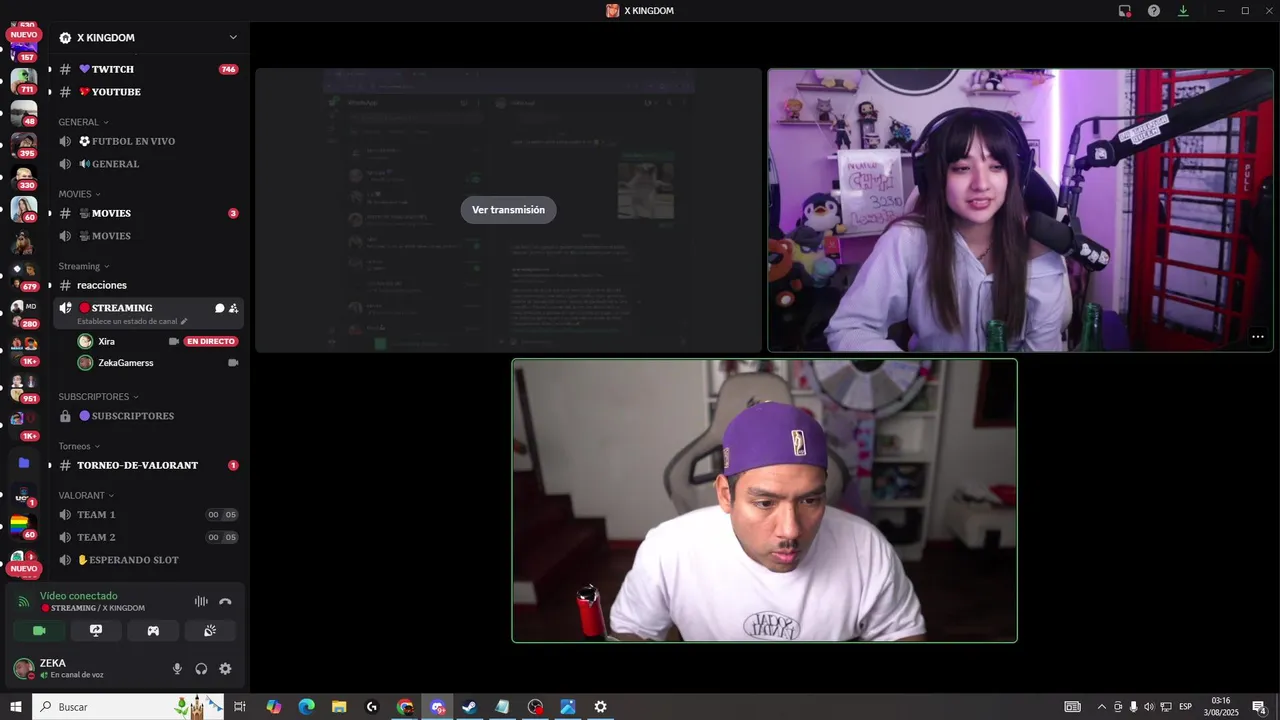Collapse the GENERAL category
The height and width of the screenshot is (720, 1280).
(x=84, y=122)
